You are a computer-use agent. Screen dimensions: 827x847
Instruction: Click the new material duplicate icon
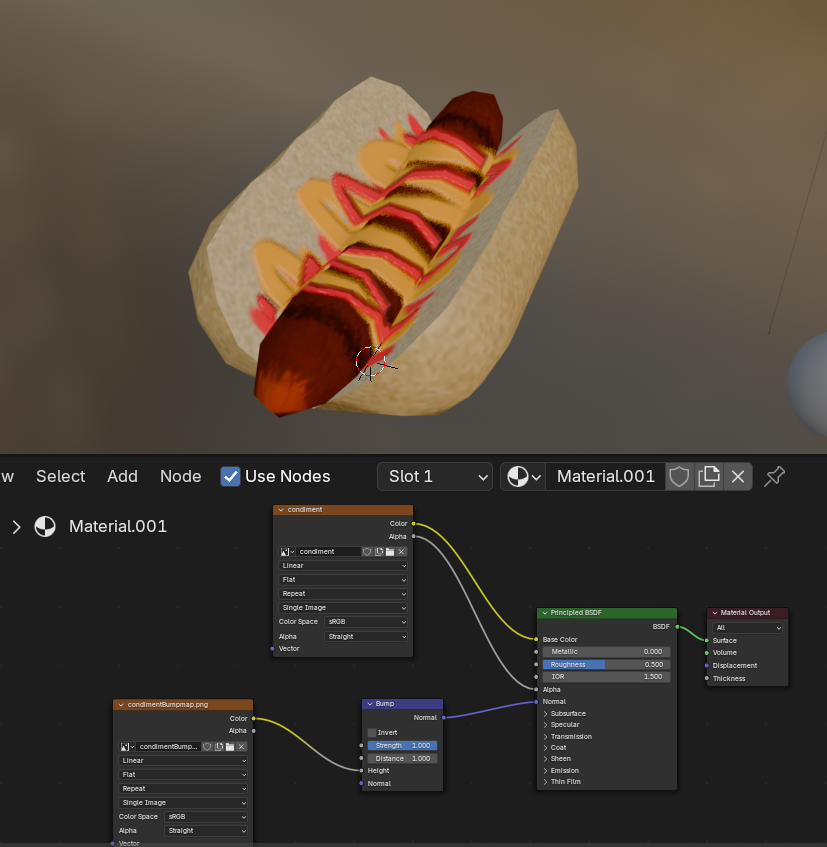pos(709,476)
